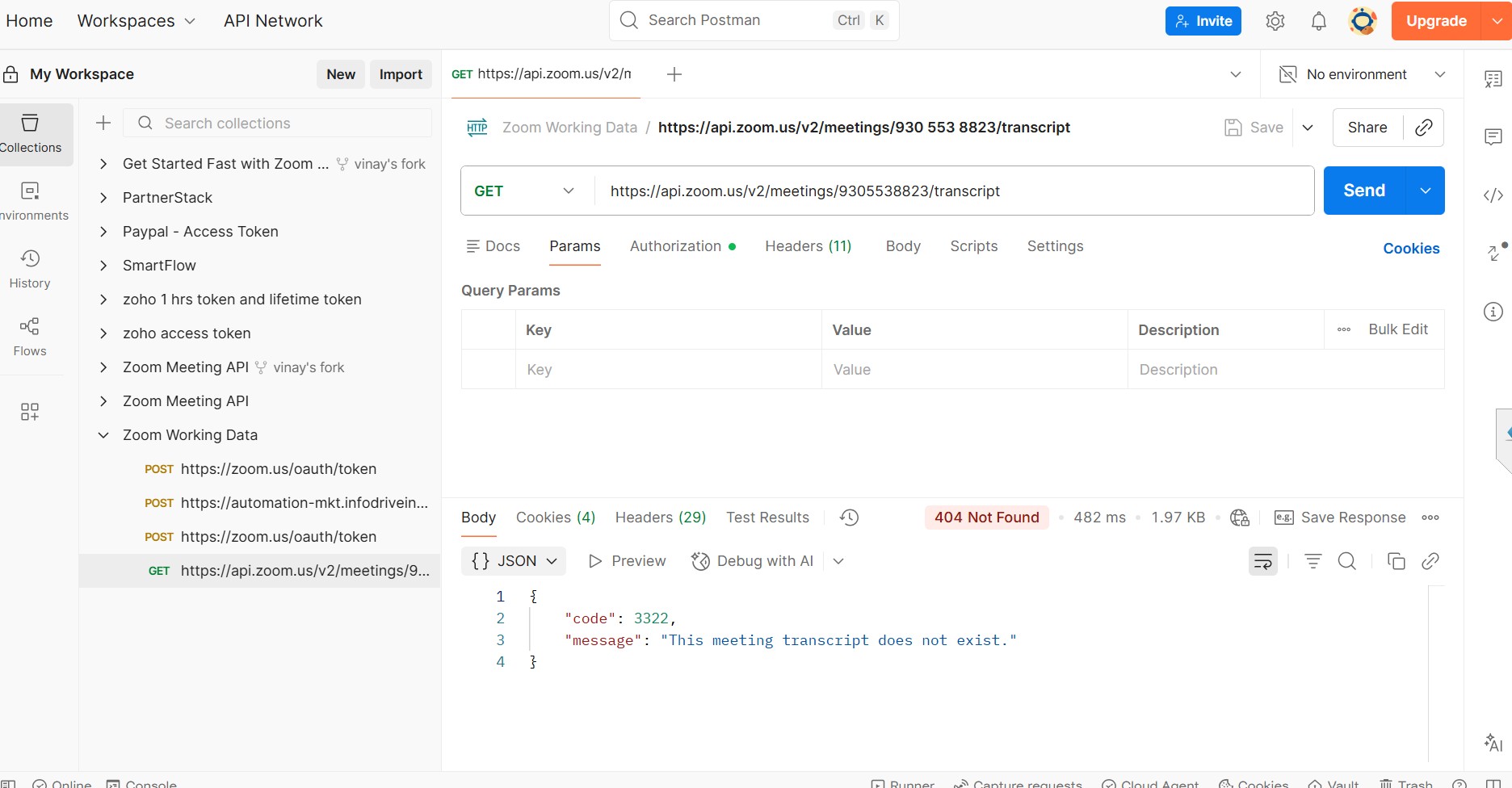Open the comments pane icon
The image size is (1512, 788).
[1493, 136]
